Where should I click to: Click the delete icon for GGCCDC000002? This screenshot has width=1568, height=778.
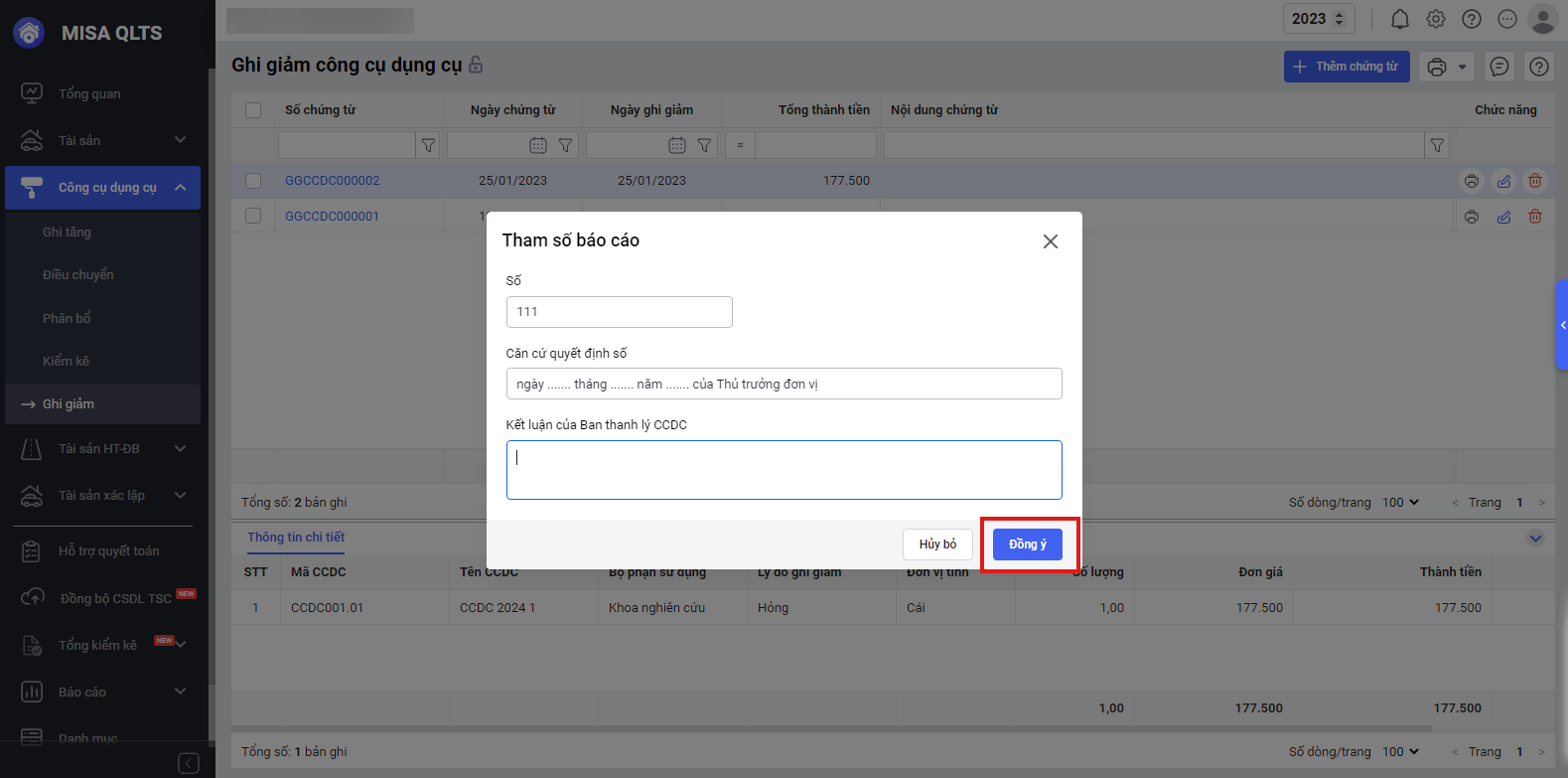1535,181
